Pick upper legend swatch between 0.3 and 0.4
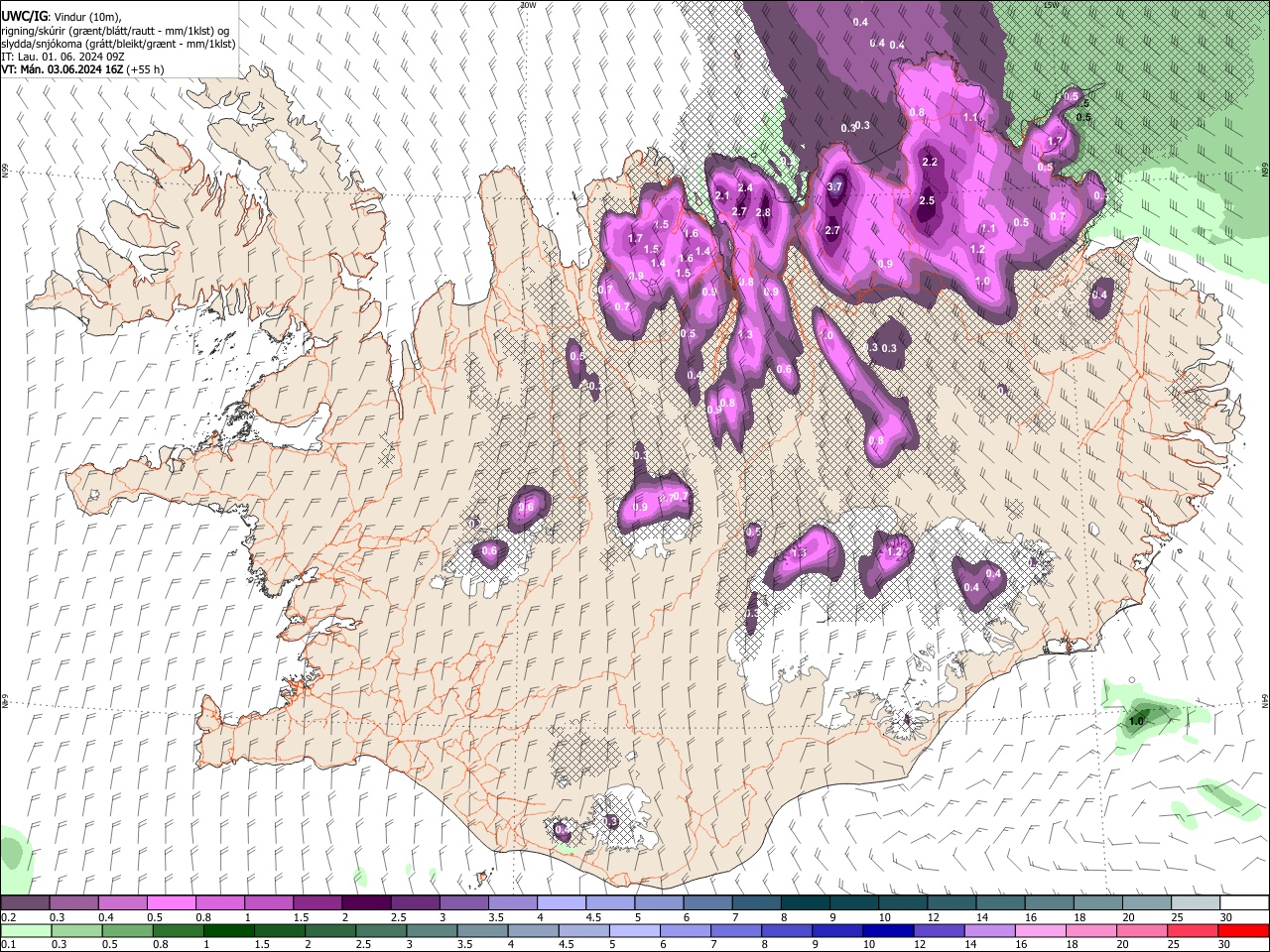 click(x=73, y=903)
